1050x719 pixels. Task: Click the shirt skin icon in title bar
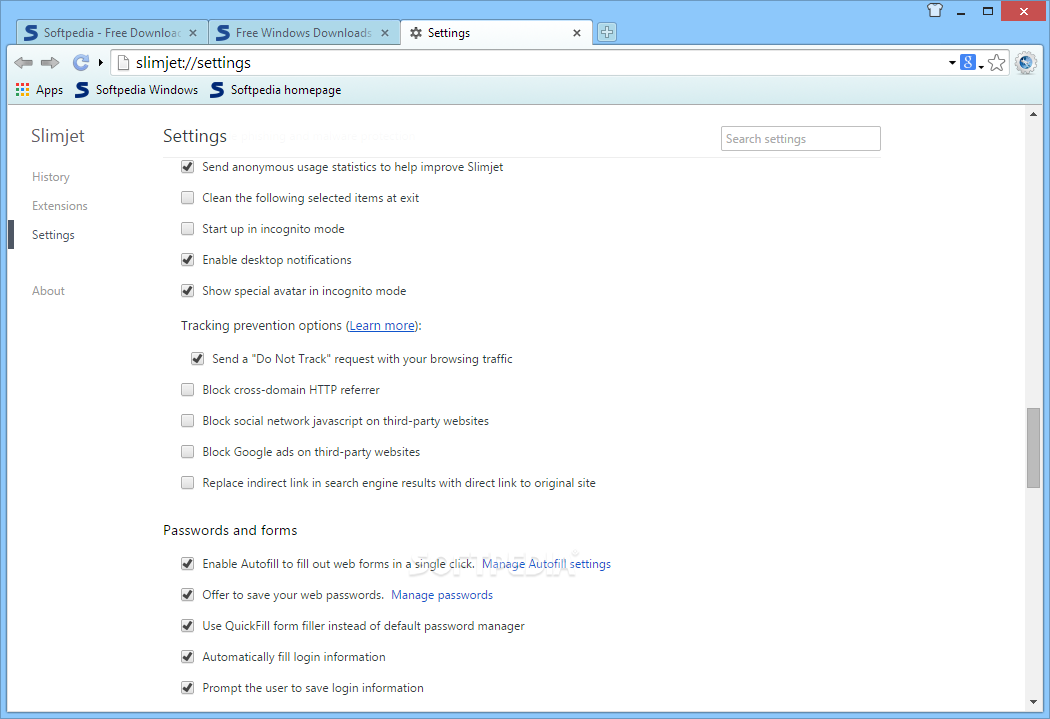click(x=935, y=10)
